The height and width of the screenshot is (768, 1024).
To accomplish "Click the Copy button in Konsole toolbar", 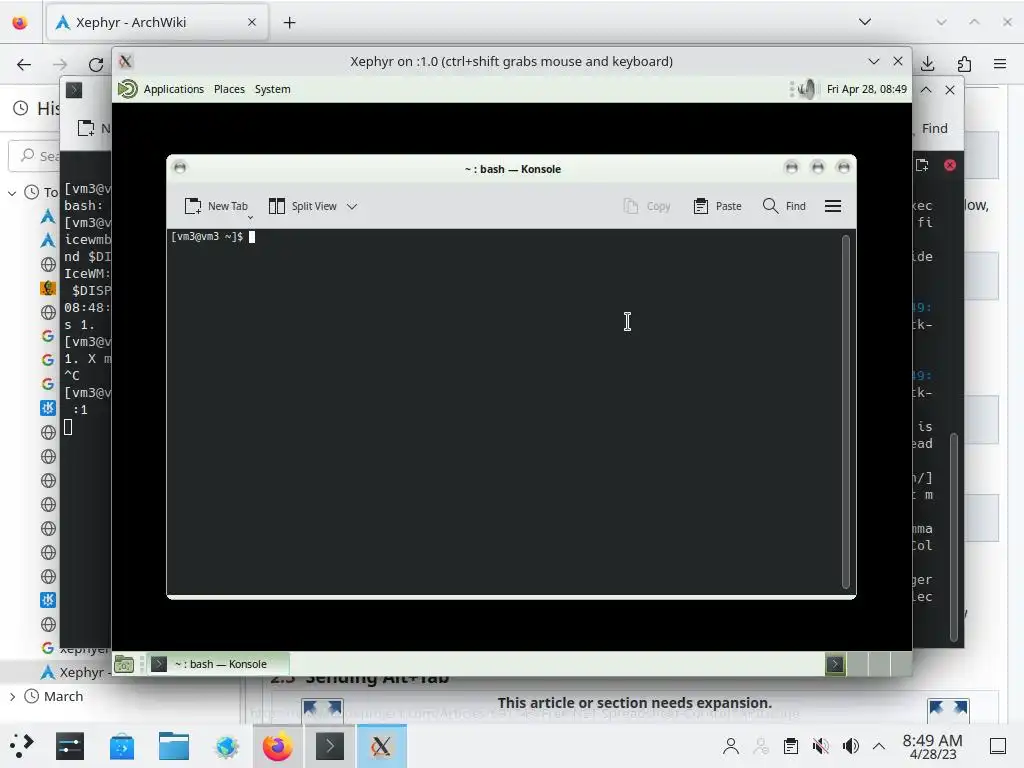I will (647, 206).
